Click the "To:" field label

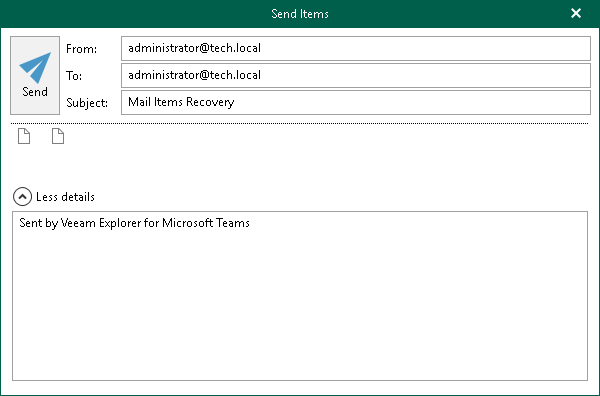click(74, 76)
